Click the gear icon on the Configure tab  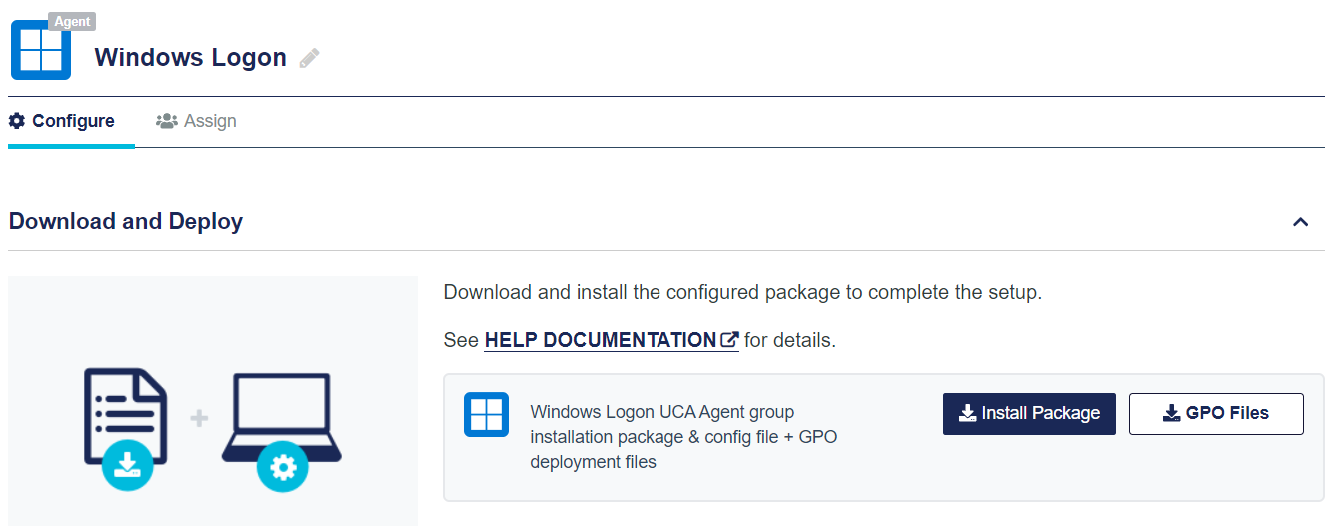pyautogui.click(x=17, y=121)
